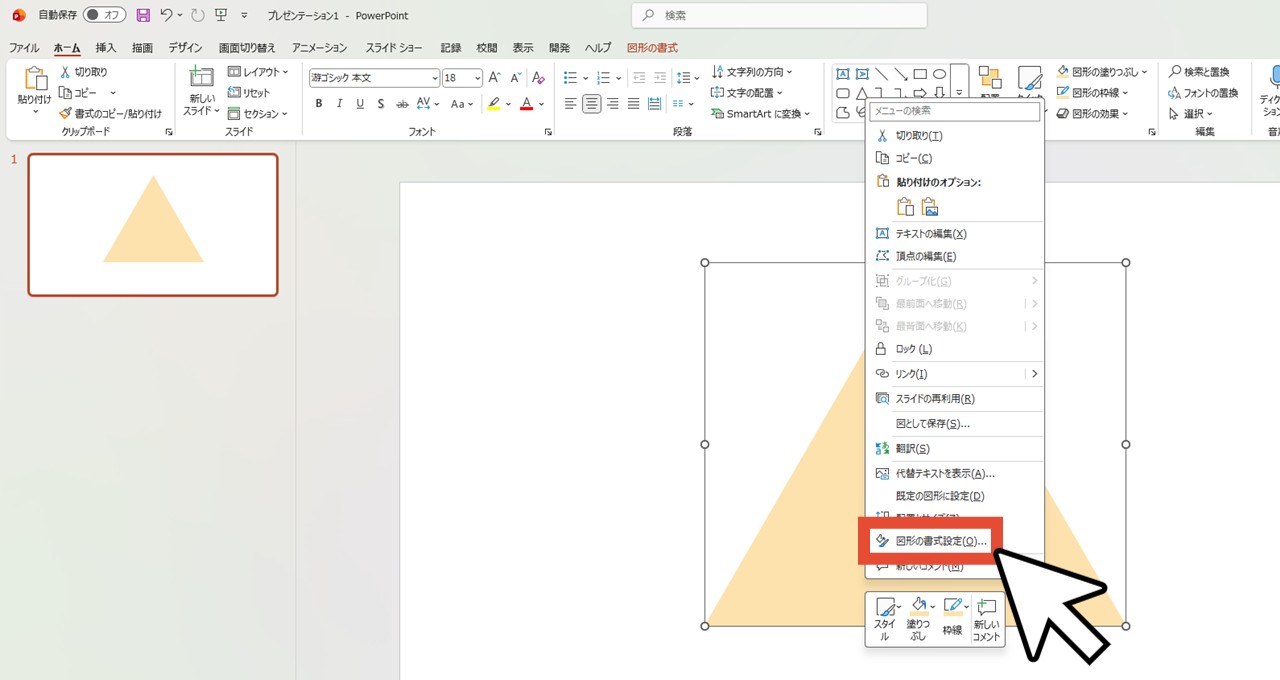The image size is (1280, 680).
Task: Click the font color icon
Action: pos(527,104)
